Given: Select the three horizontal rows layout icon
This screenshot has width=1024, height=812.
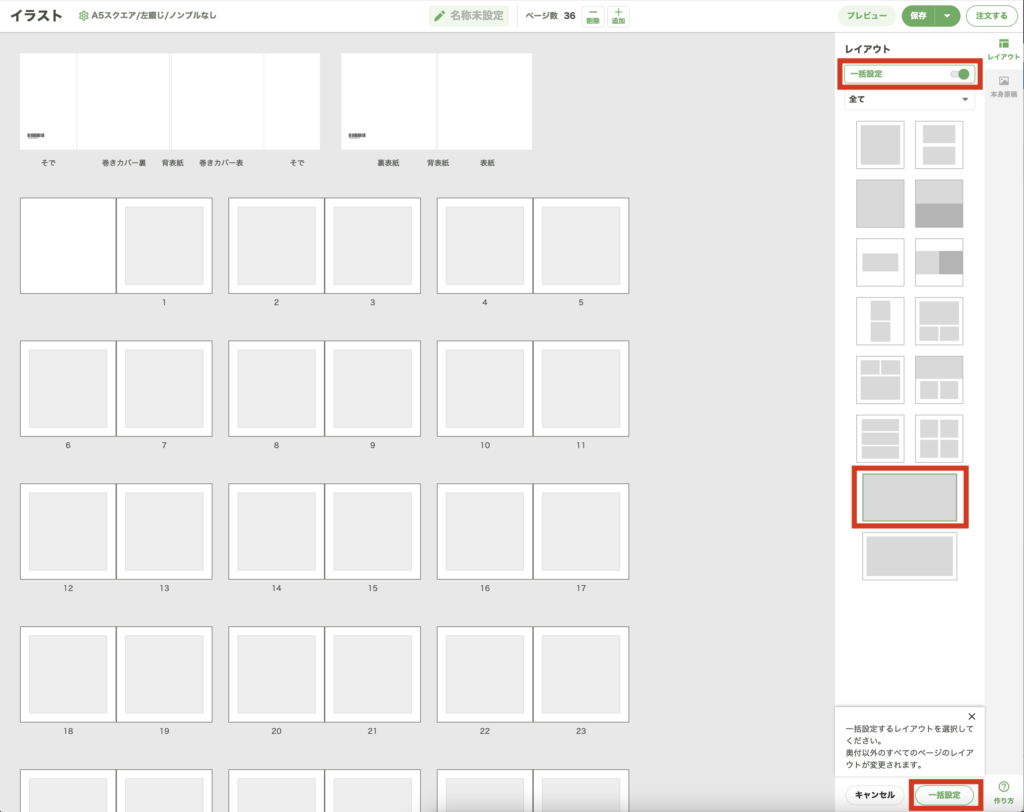Looking at the screenshot, I should pos(880,438).
